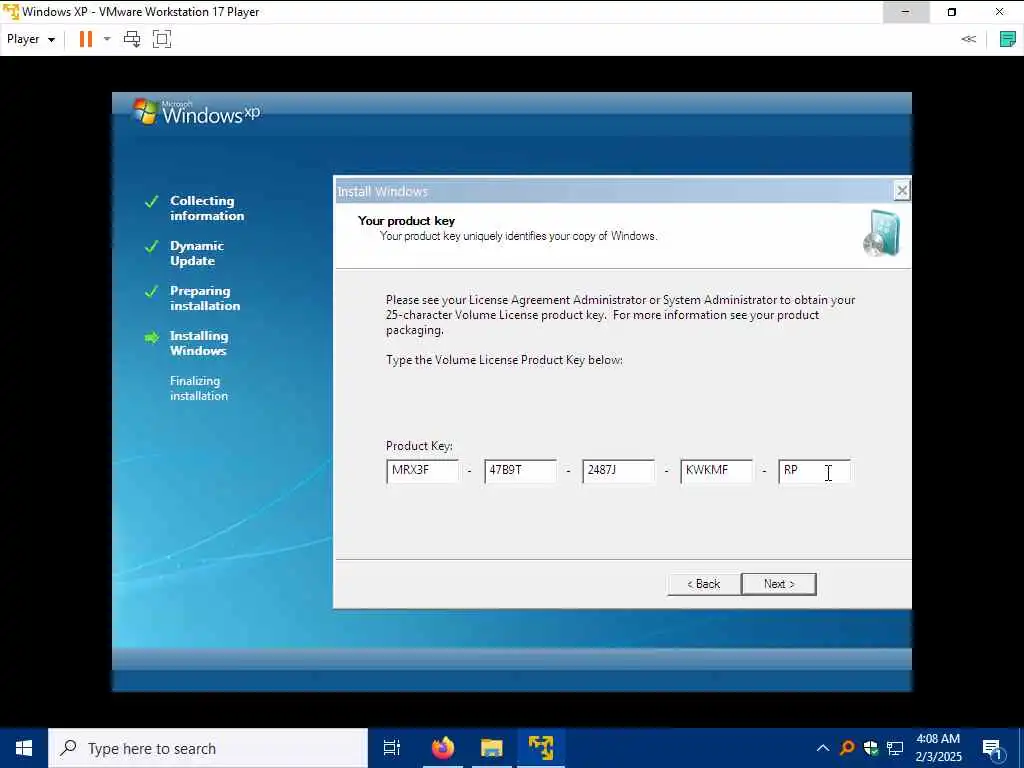Click the 'Your product key' heading

coord(406,221)
